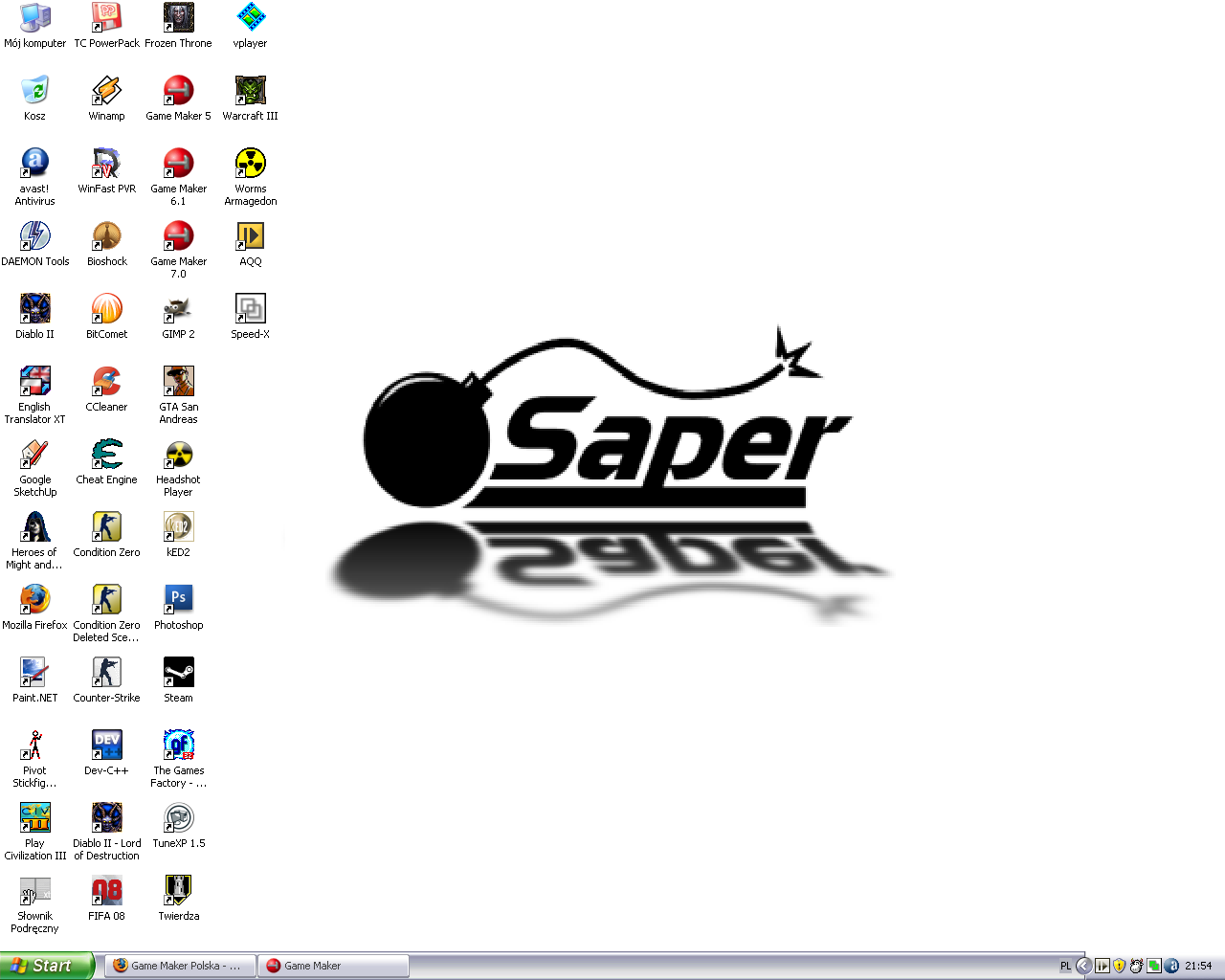Click the Winamp desktop icon

(x=106, y=91)
